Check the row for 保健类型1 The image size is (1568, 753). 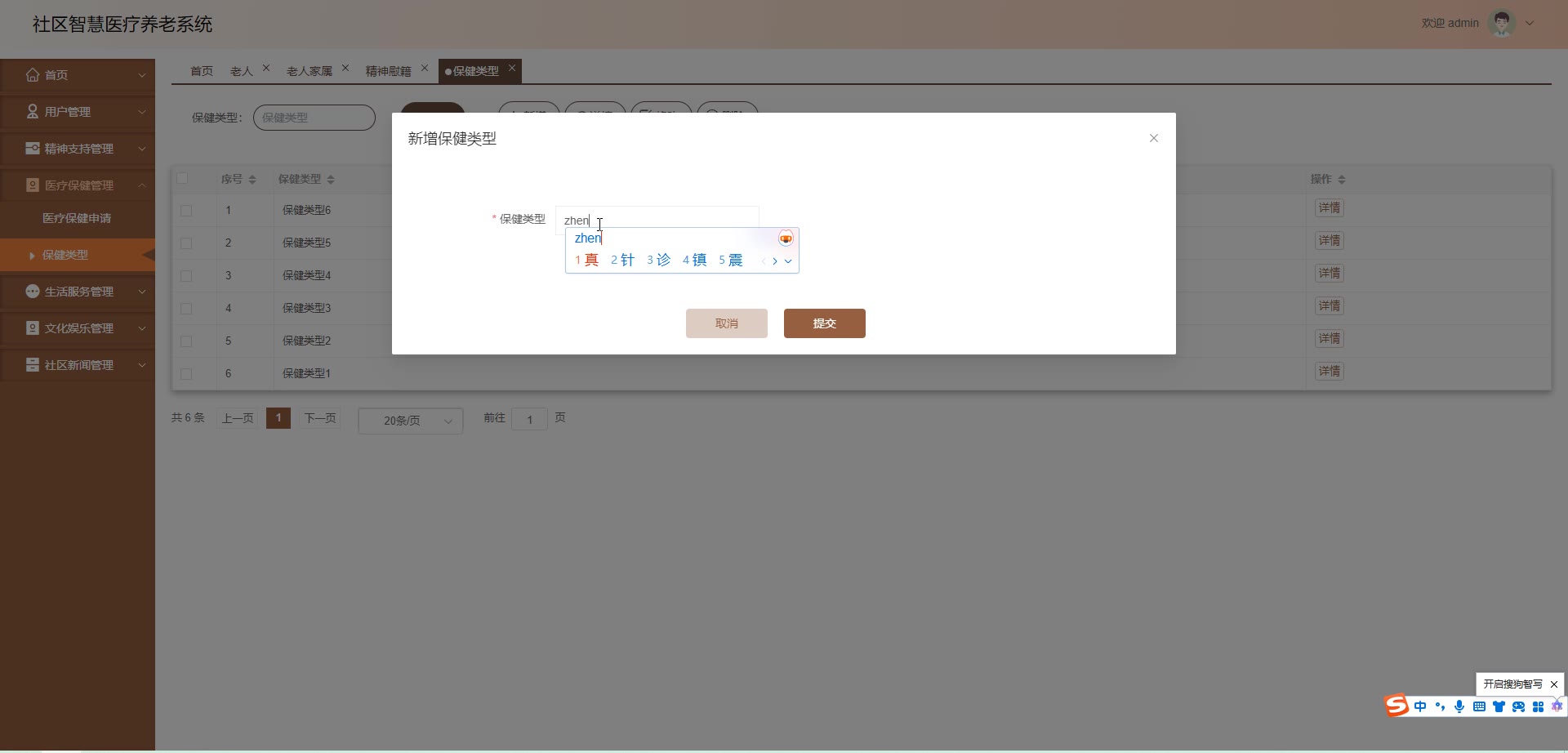[x=186, y=374]
